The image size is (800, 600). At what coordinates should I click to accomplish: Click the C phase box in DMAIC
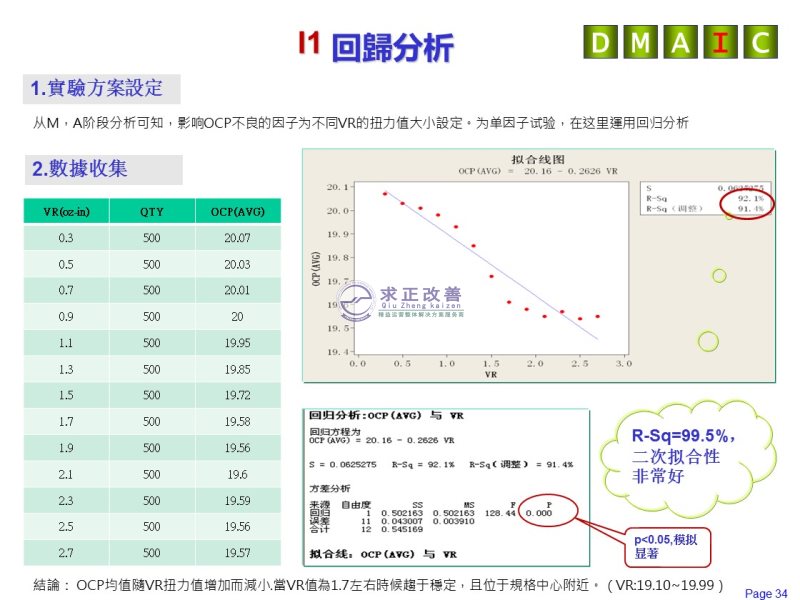(x=760, y=42)
